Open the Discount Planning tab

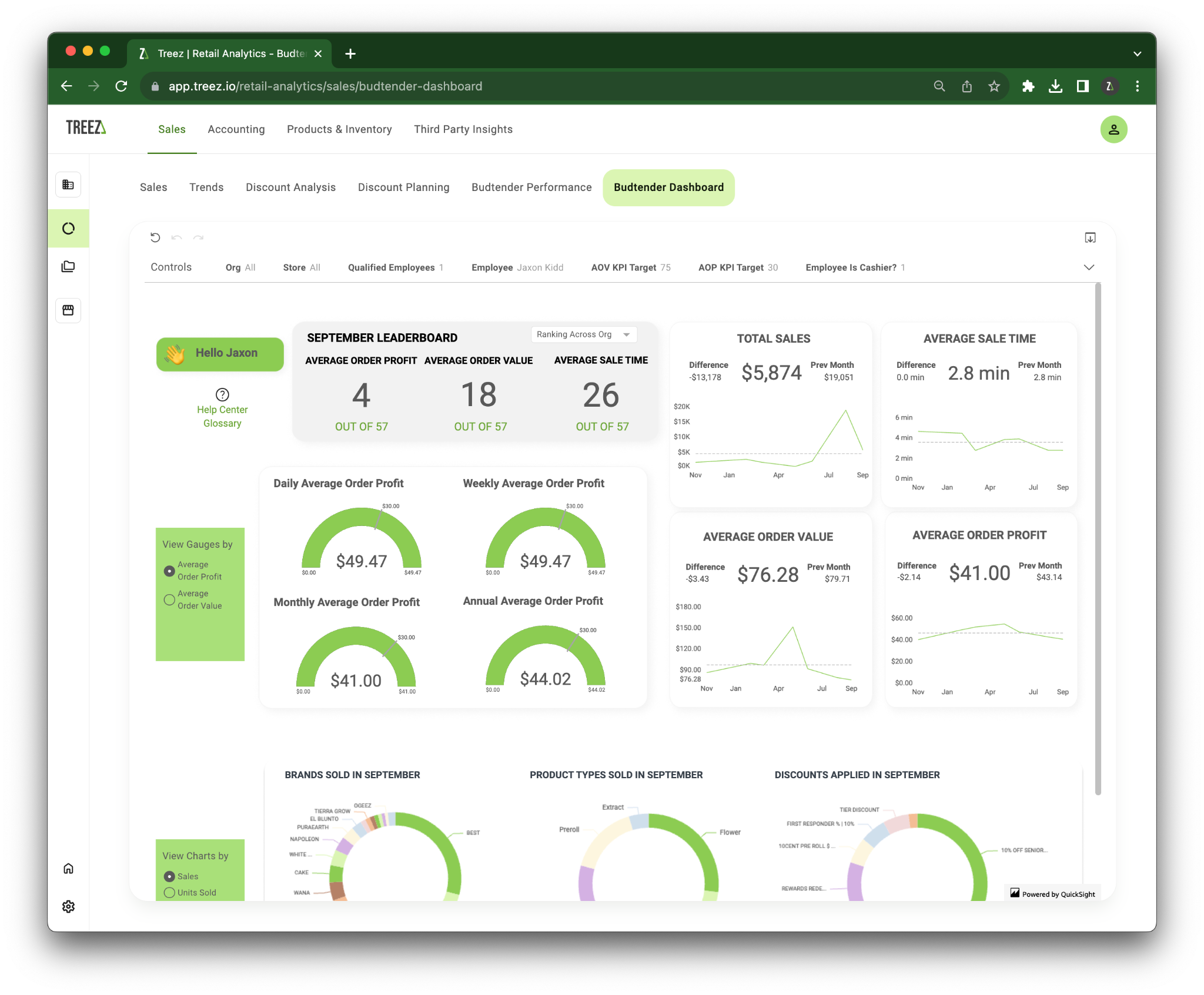(x=403, y=187)
